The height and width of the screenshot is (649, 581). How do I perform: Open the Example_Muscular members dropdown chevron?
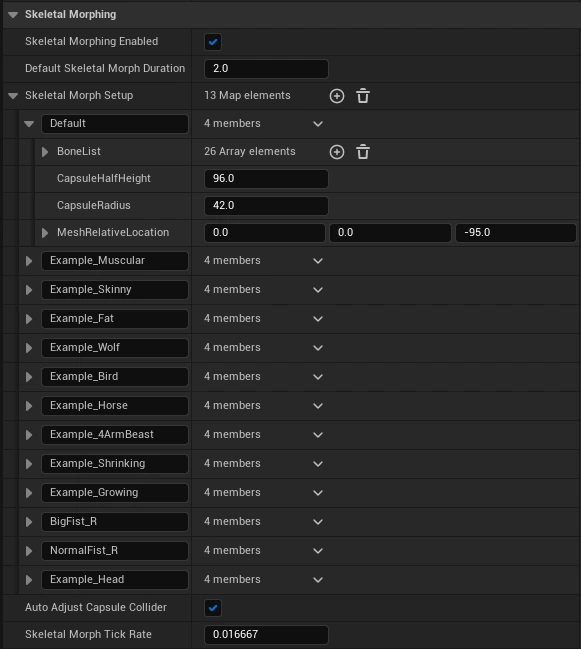(x=318, y=261)
